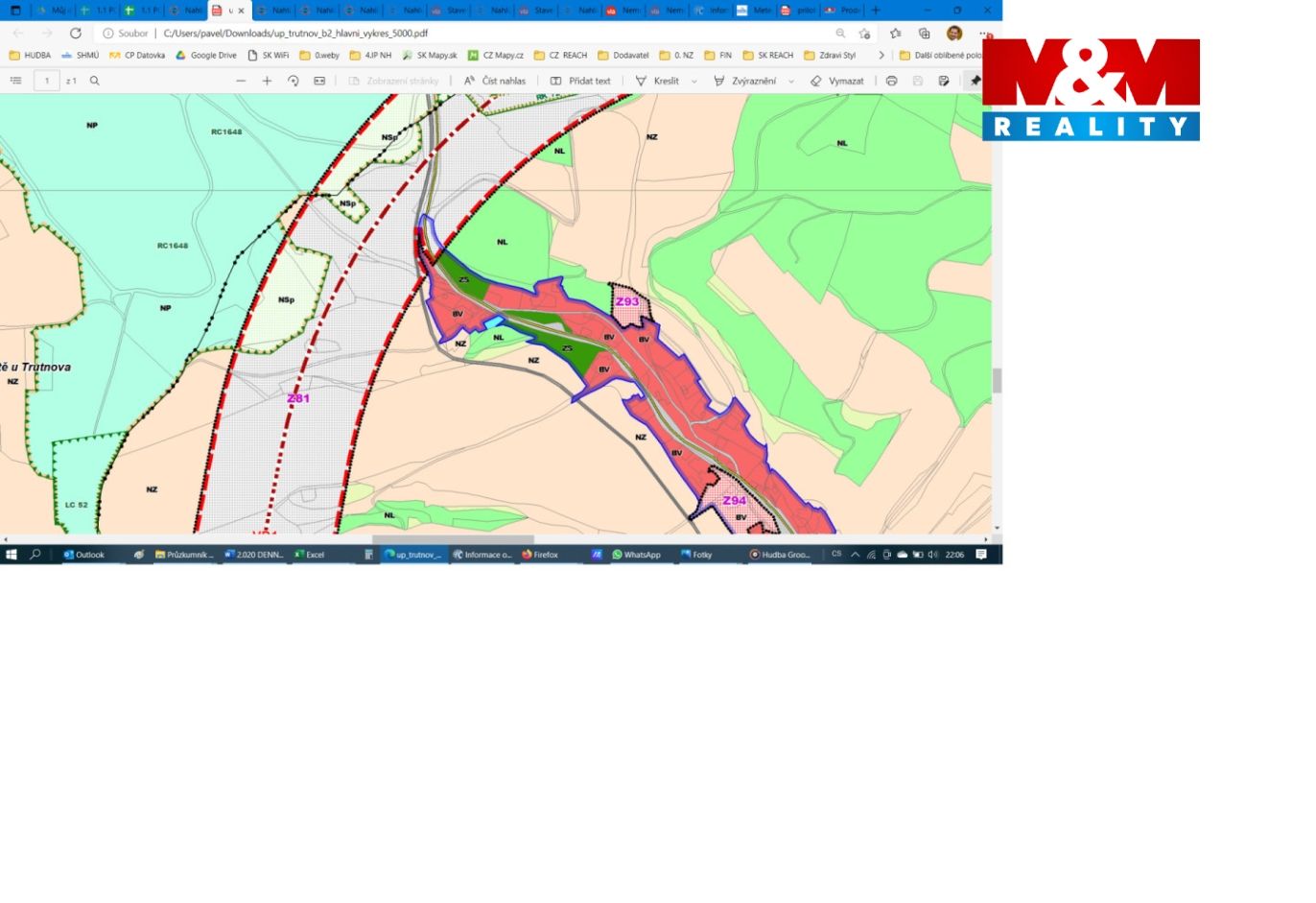Open Další oblíbené položky folder
1316x903 pixels.
point(940,56)
